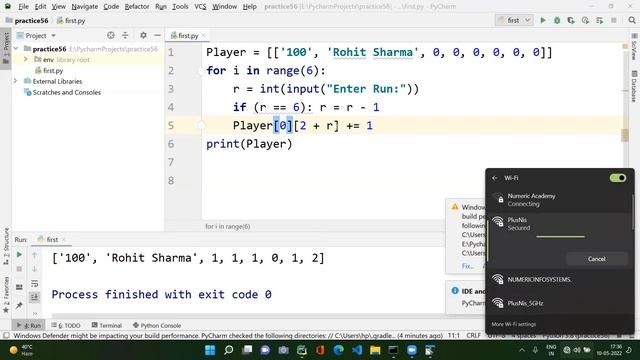Viewport: 640px width, 360px height.
Task: Toggle scroll to end in Run panel
Action: (35, 297)
